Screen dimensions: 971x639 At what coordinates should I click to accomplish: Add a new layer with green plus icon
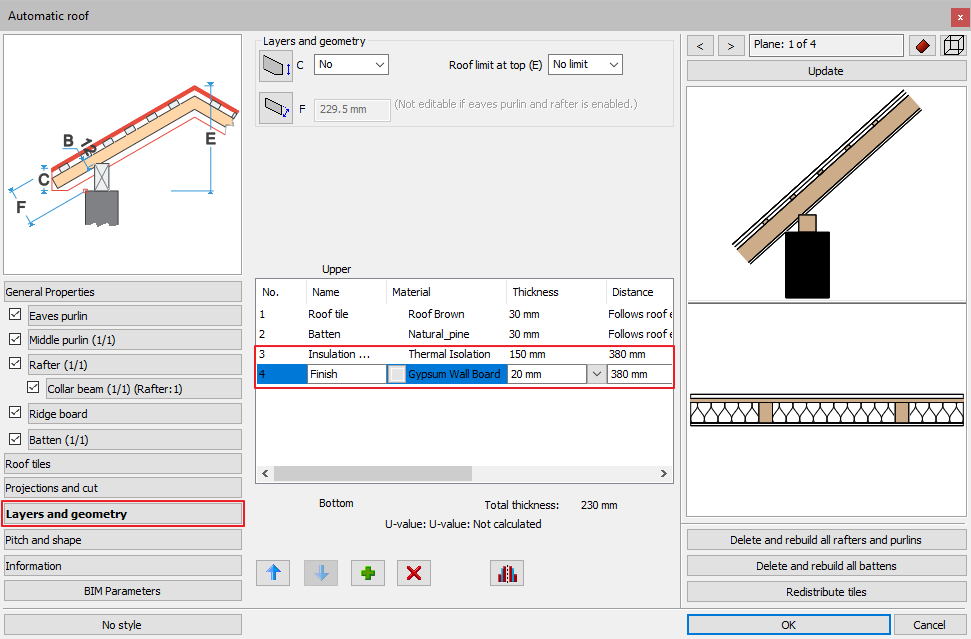pyautogui.click(x=367, y=573)
